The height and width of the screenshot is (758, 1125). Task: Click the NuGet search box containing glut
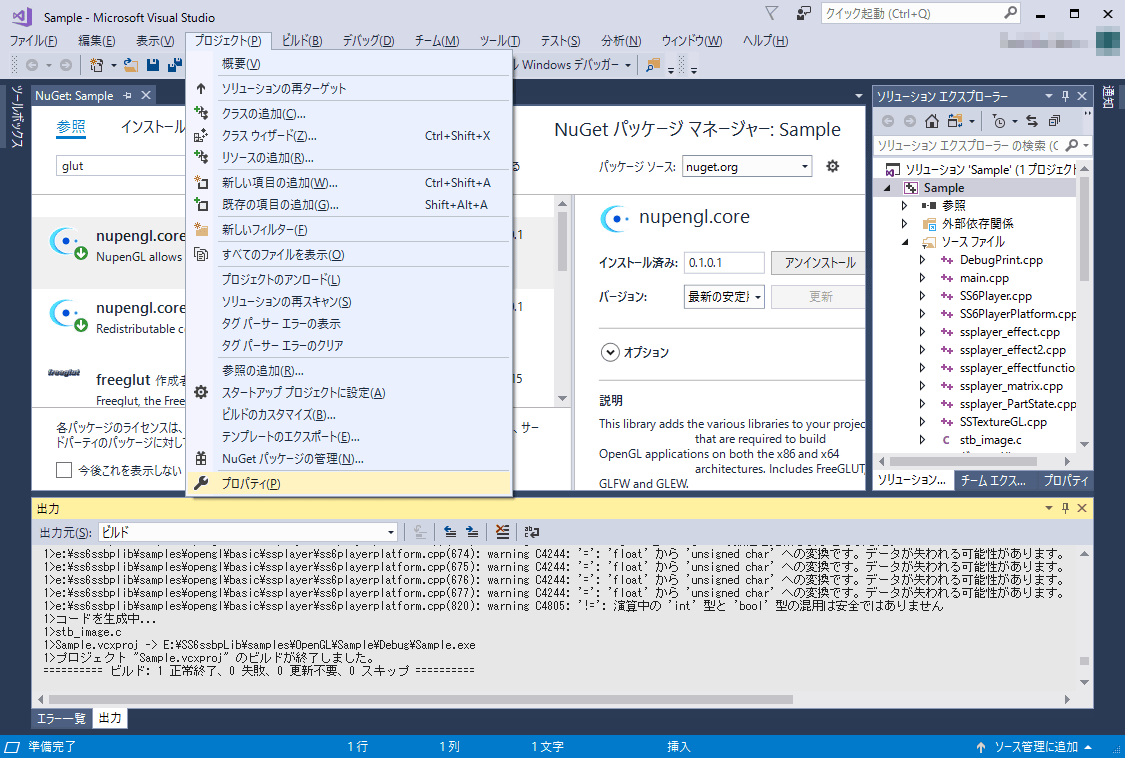click(121, 166)
